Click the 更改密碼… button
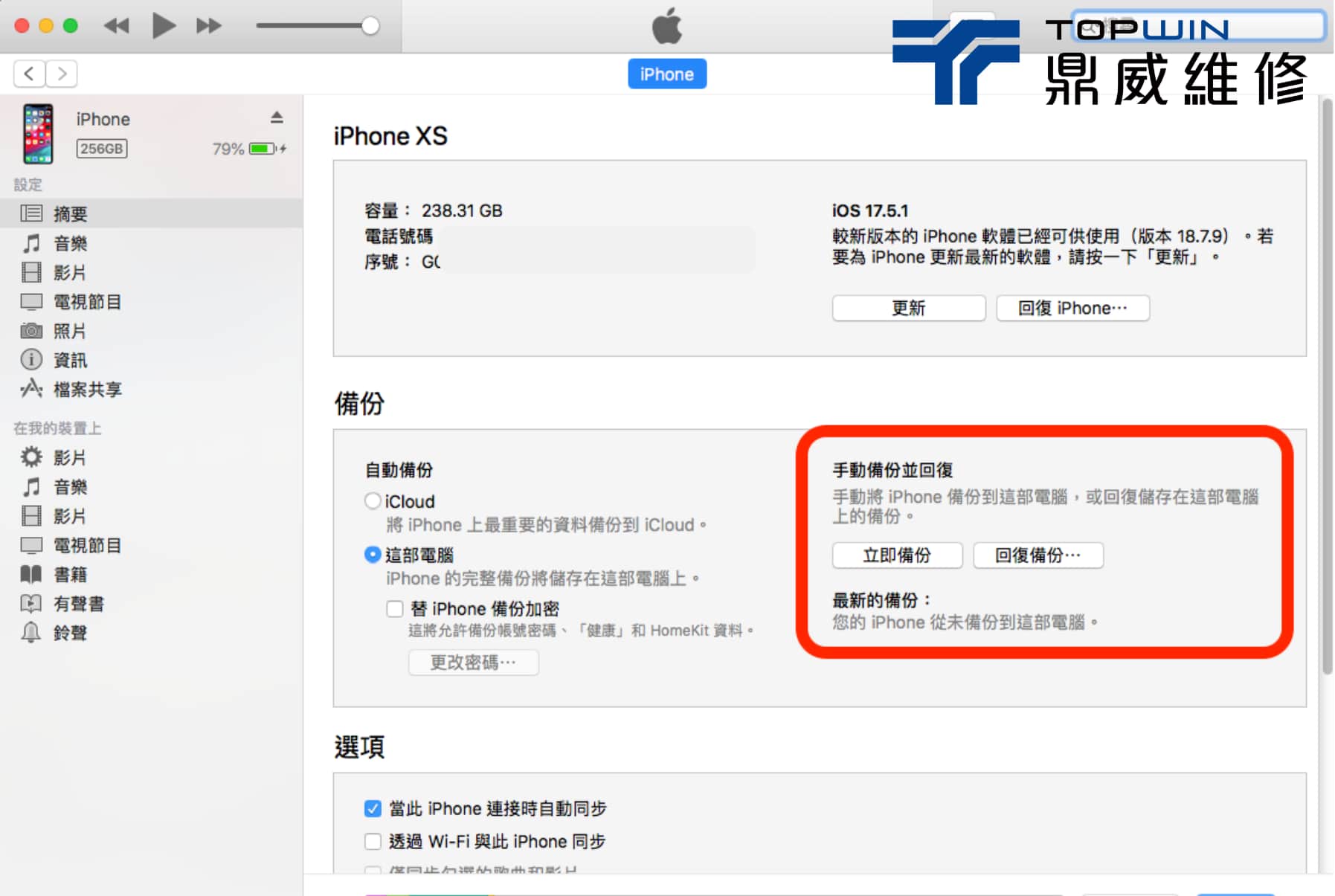This screenshot has width=1335, height=896. pos(473,662)
